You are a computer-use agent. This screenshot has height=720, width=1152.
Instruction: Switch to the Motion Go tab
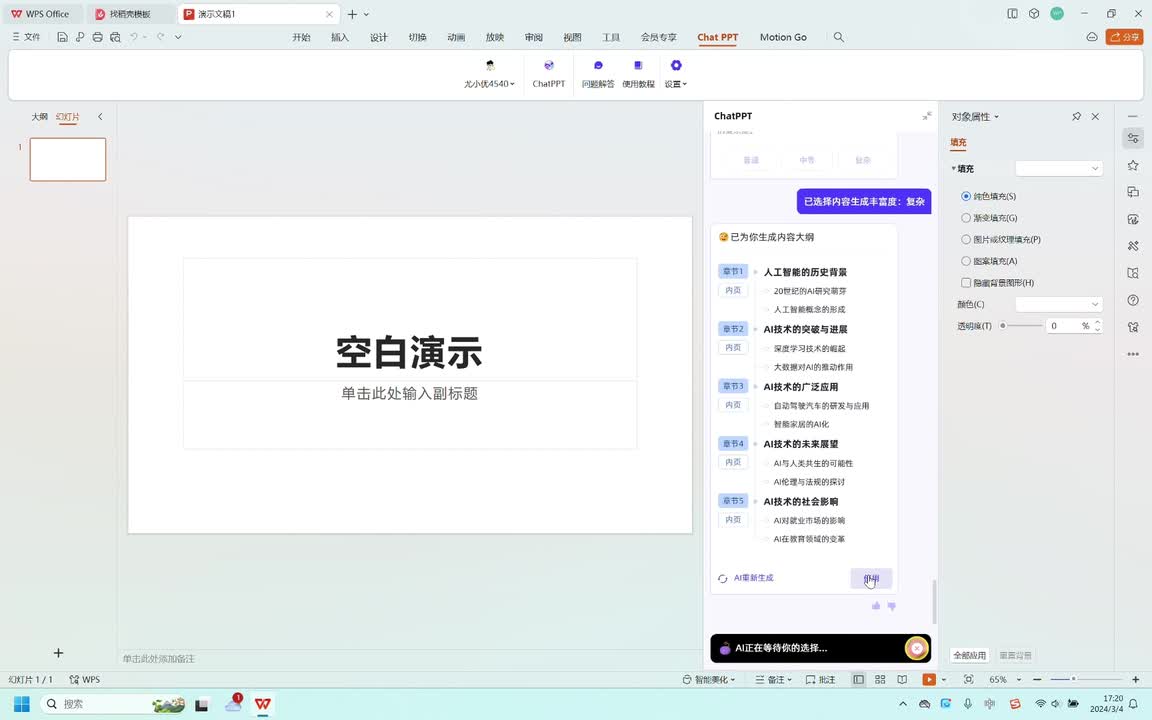(783, 37)
